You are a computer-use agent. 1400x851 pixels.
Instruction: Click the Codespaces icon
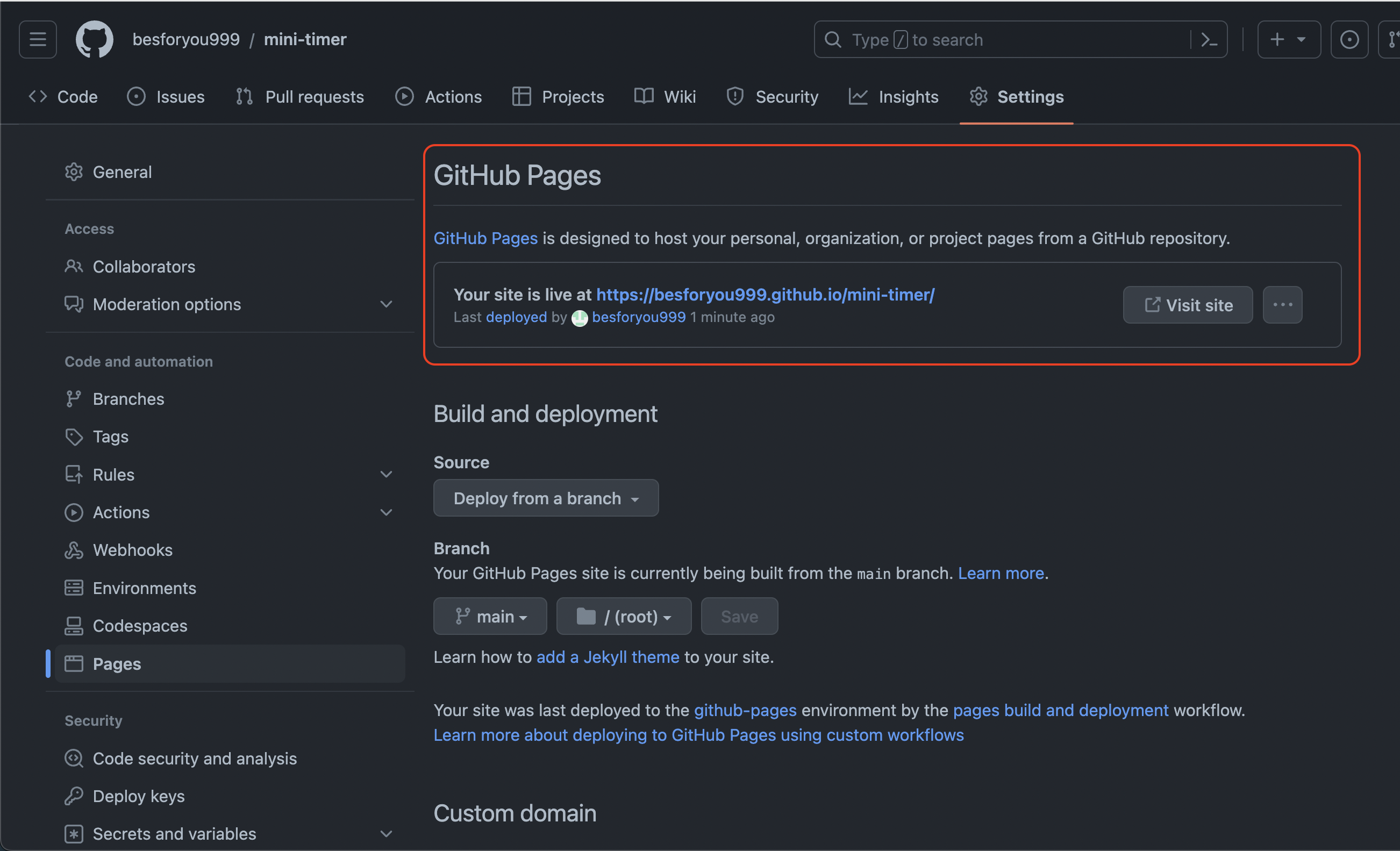pyautogui.click(x=74, y=625)
